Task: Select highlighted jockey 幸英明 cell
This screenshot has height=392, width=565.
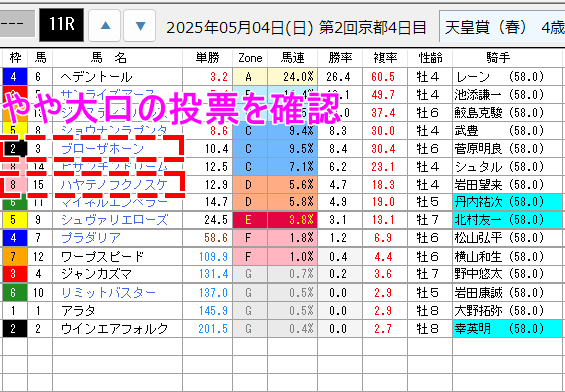Action: click(x=507, y=329)
